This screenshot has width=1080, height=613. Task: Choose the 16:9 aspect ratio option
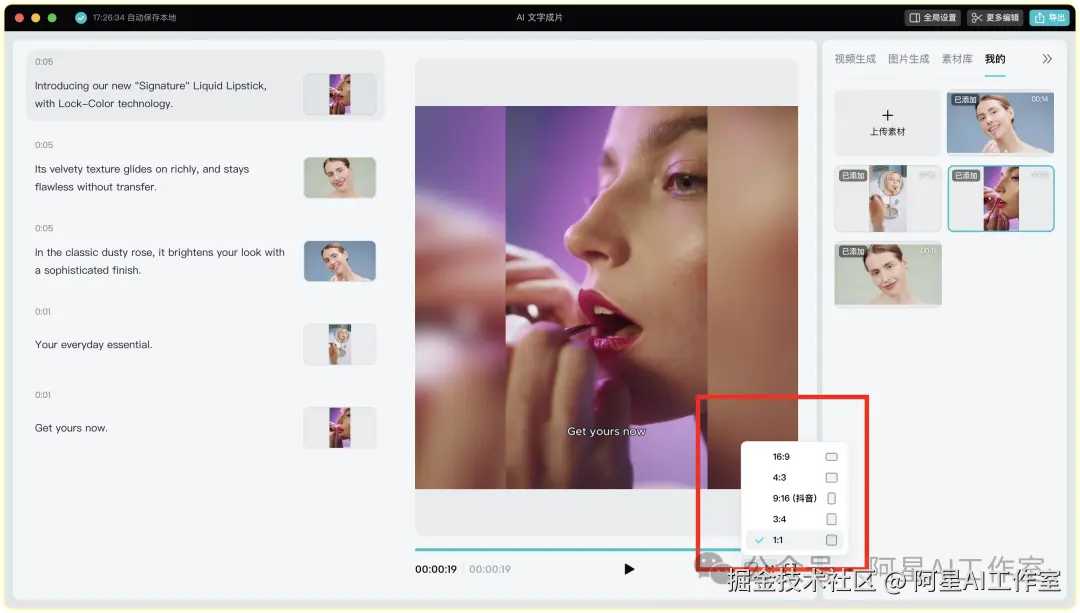[x=796, y=457]
